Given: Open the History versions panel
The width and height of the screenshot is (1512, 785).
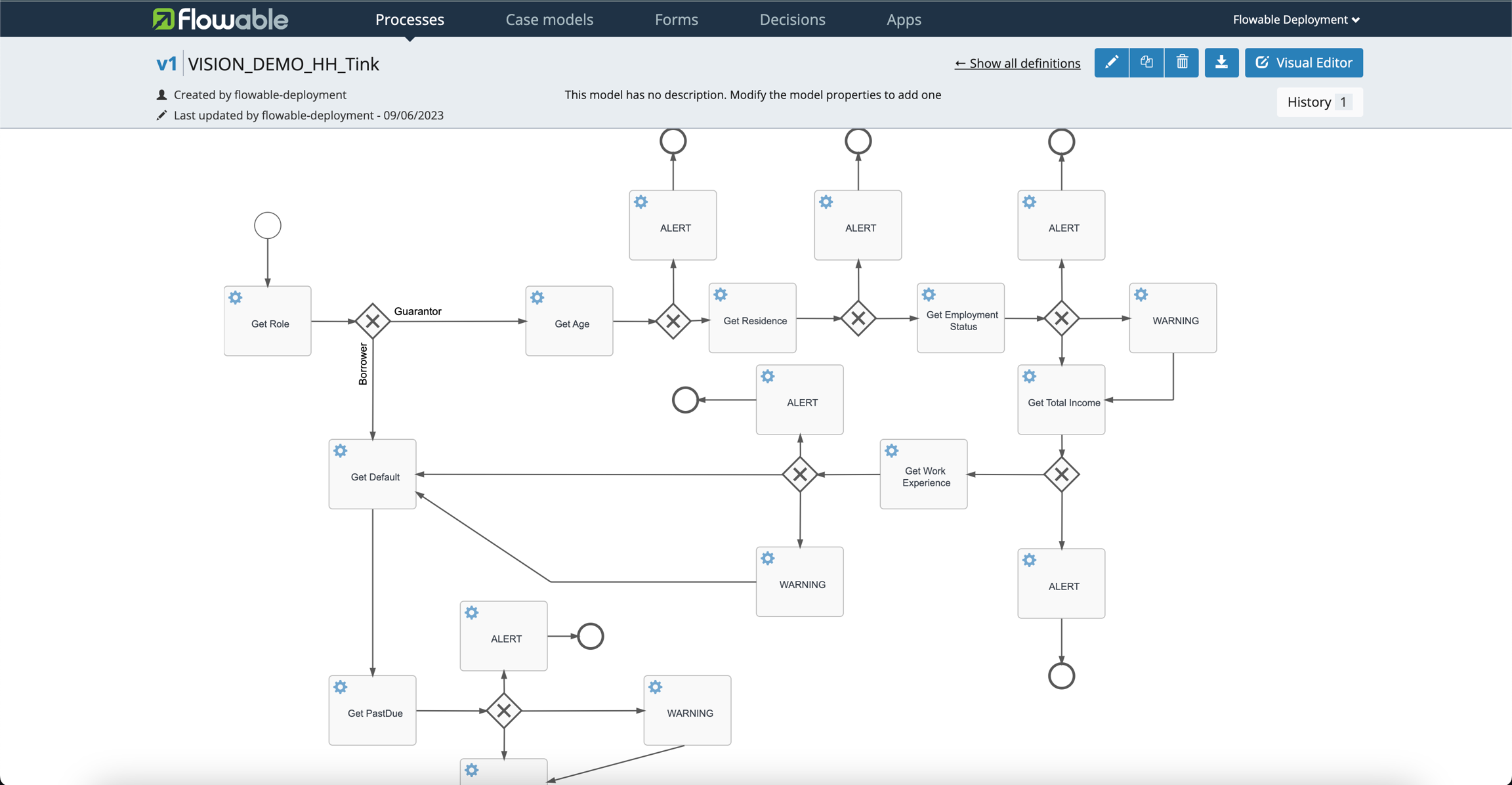Looking at the screenshot, I should (1319, 102).
